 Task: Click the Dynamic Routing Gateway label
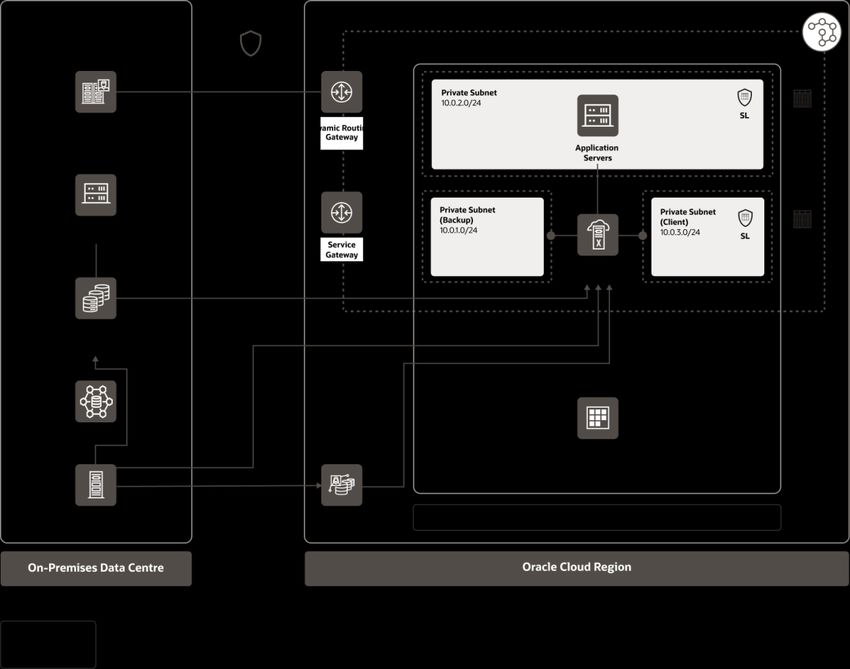[342, 133]
